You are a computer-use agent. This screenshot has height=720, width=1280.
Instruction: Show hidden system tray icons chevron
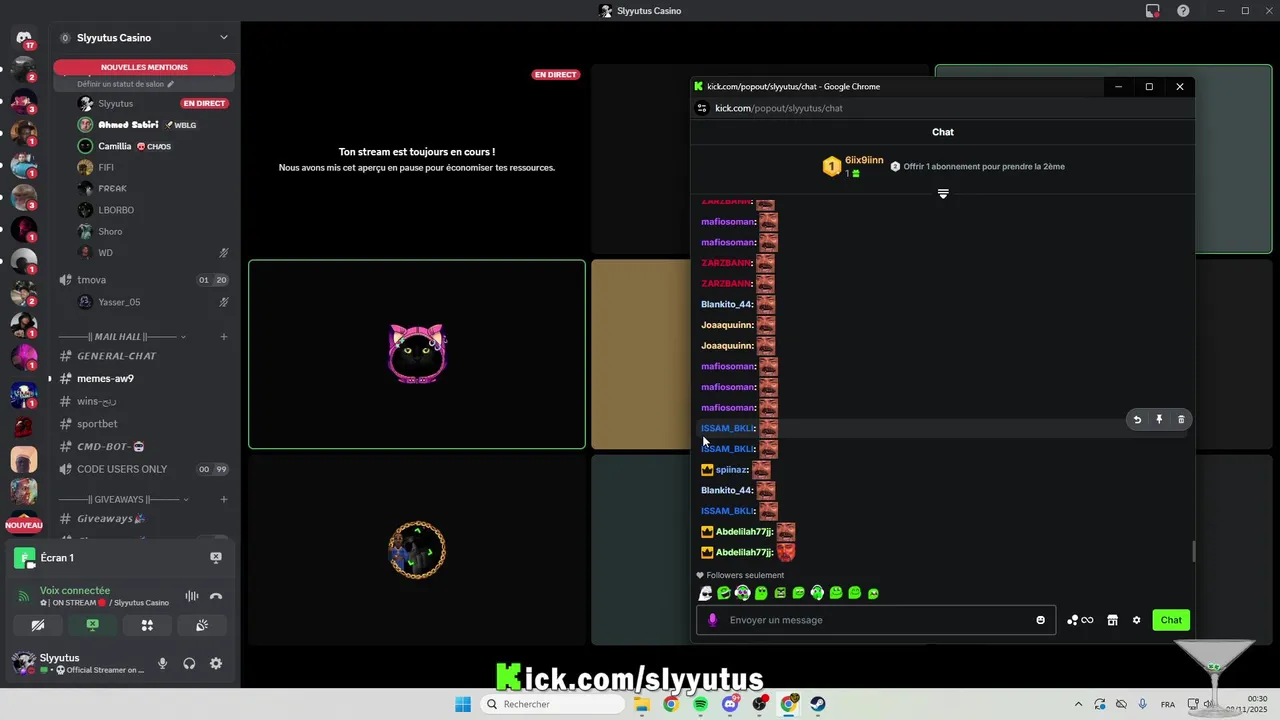point(1078,704)
